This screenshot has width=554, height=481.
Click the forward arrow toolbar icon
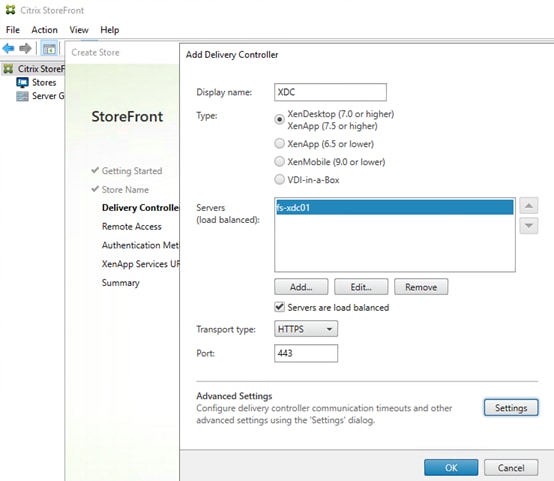coord(25,48)
